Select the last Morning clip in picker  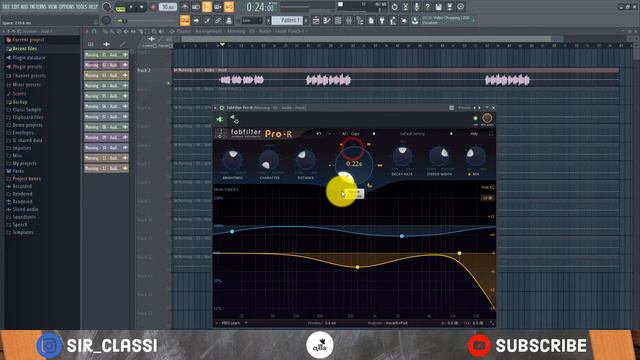(106, 168)
